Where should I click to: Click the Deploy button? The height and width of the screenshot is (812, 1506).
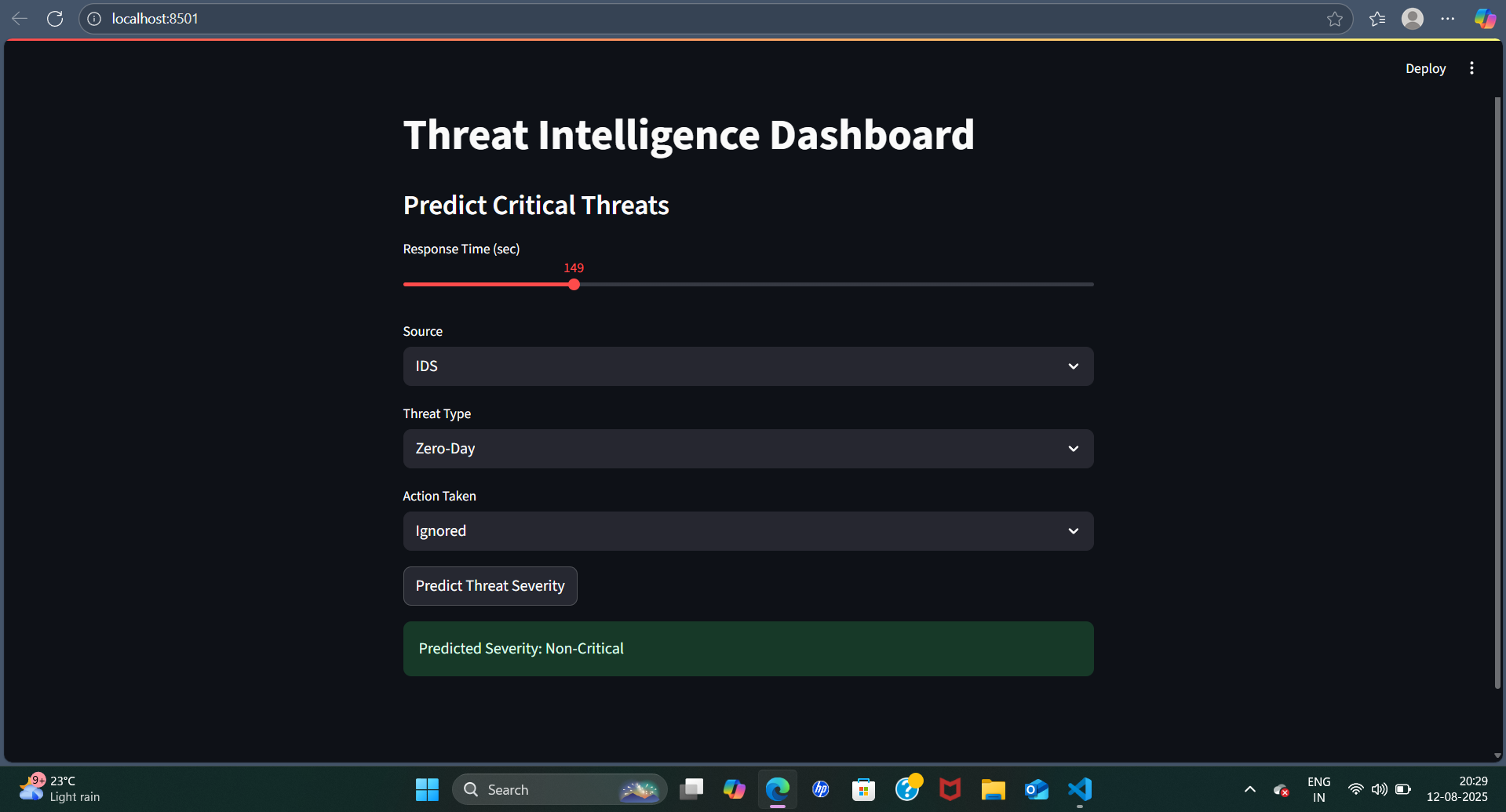tap(1425, 68)
